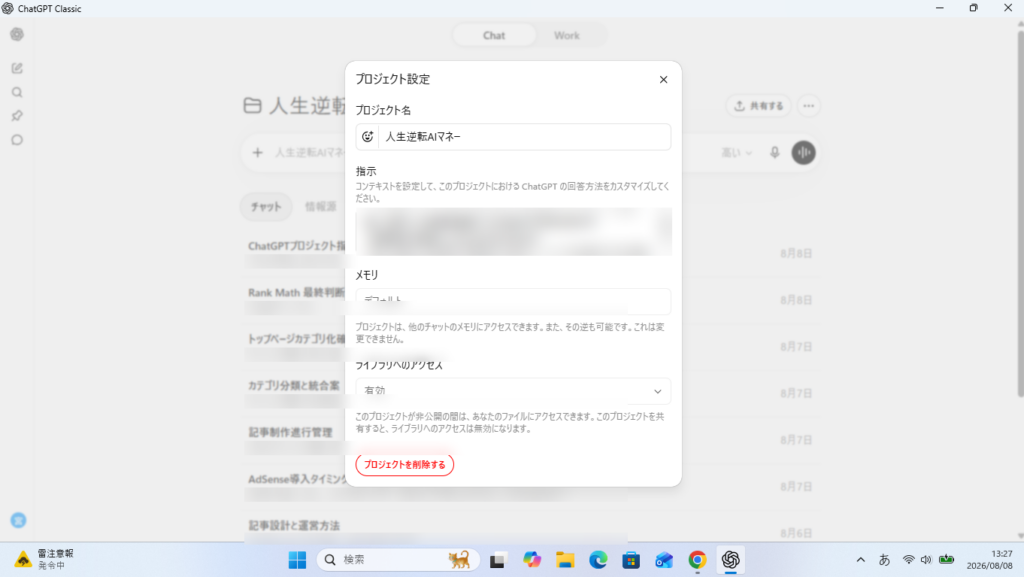This screenshot has height=577, width=1024.
Task: Open Outlook from taskbar
Action: (x=664, y=560)
